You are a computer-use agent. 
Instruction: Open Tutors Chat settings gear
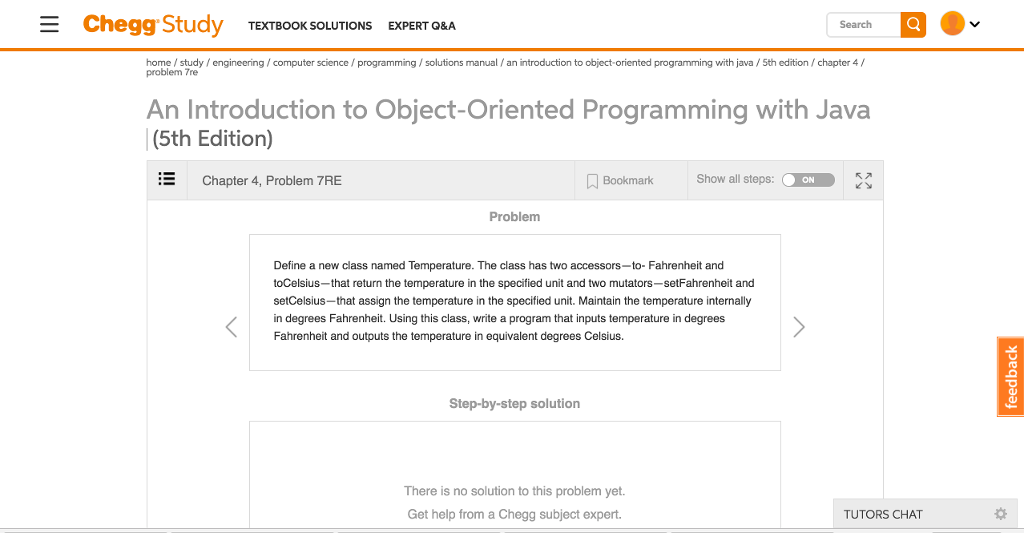(1000, 514)
